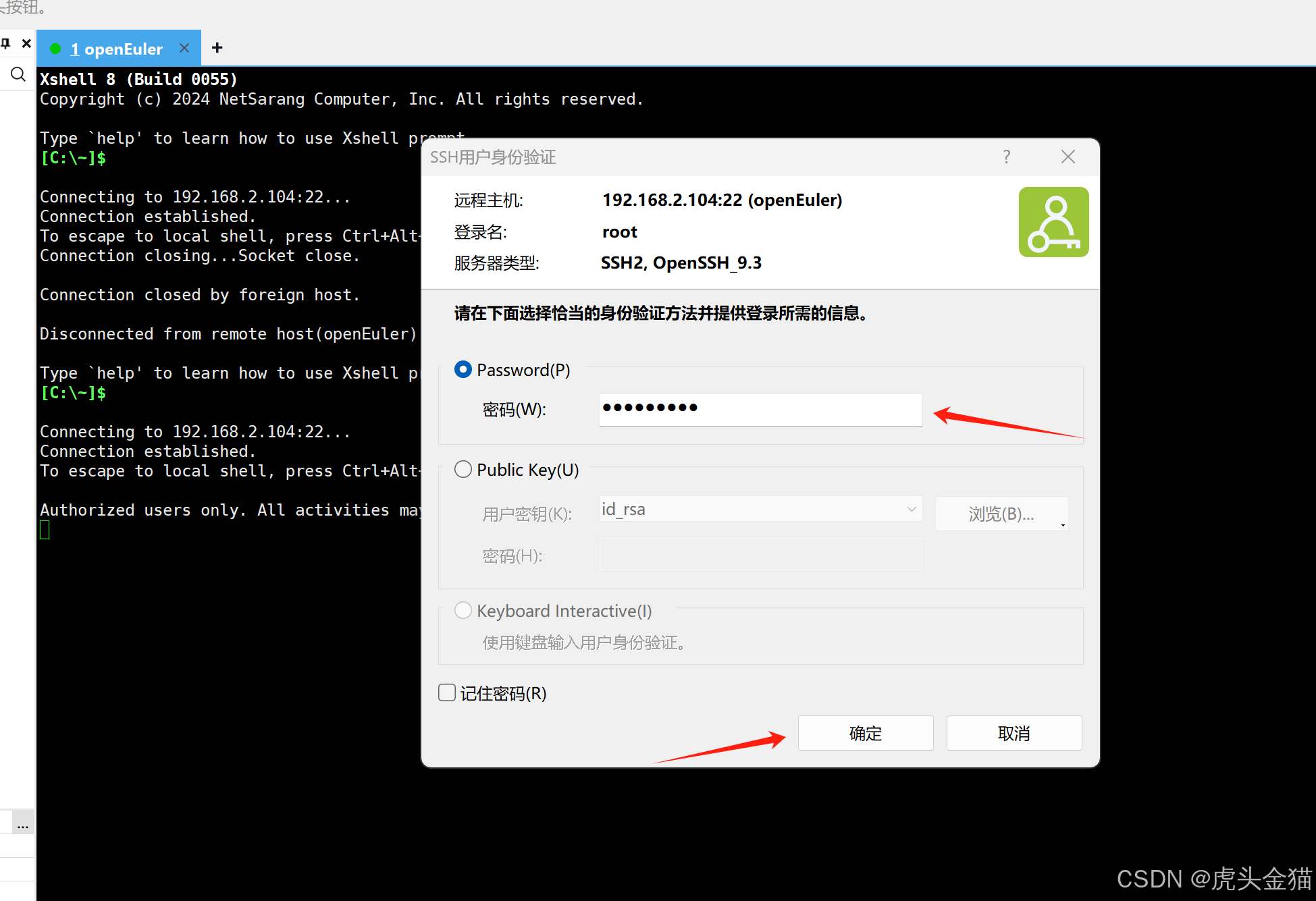Click the 浏览(B)... browse button
The height and width of the screenshot is (901, 1316).
(x=1001, y=514)
